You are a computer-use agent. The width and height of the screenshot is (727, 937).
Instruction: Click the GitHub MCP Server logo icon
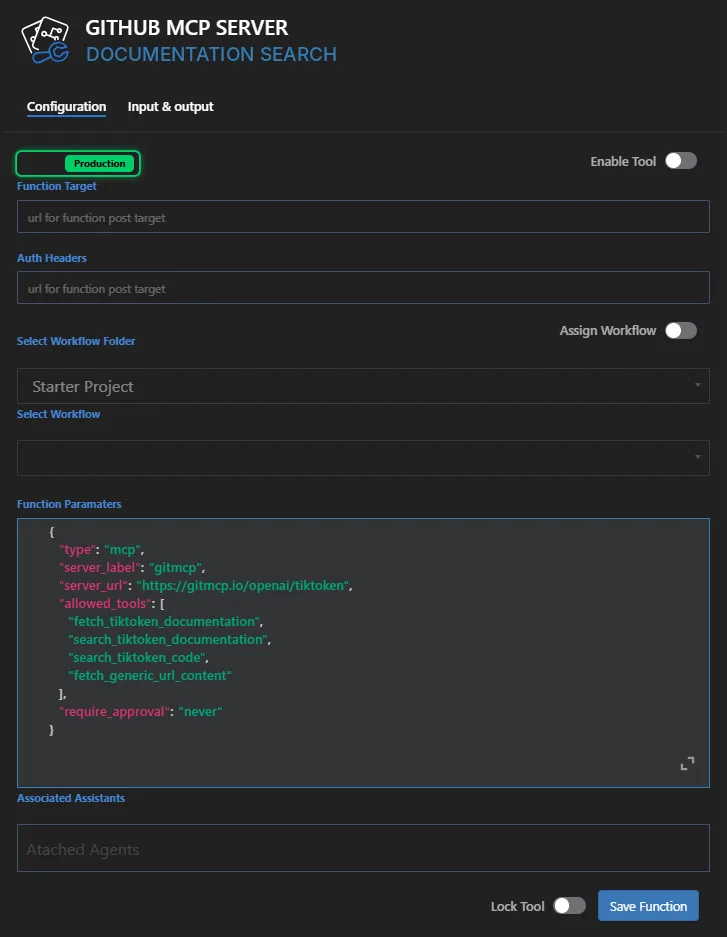[45, 40]
